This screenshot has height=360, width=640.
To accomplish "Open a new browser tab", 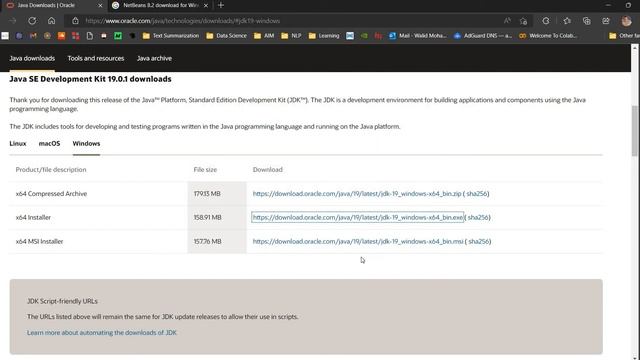I will pyautogui.click(x=221, y=5).
